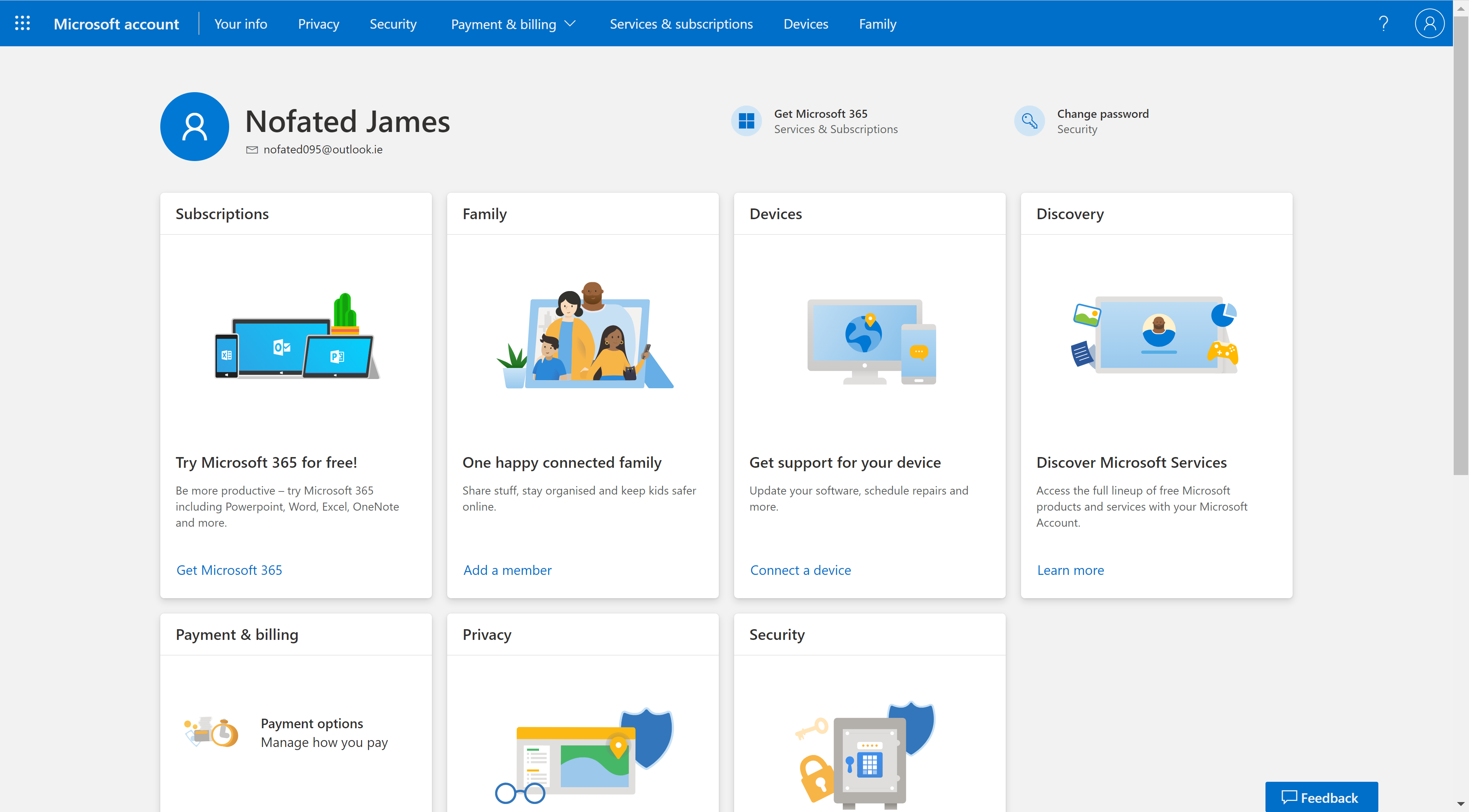Click the Microsoft account home title
Screen dimensions: 1469x812
pyautogui.click(x=116, y=24)
